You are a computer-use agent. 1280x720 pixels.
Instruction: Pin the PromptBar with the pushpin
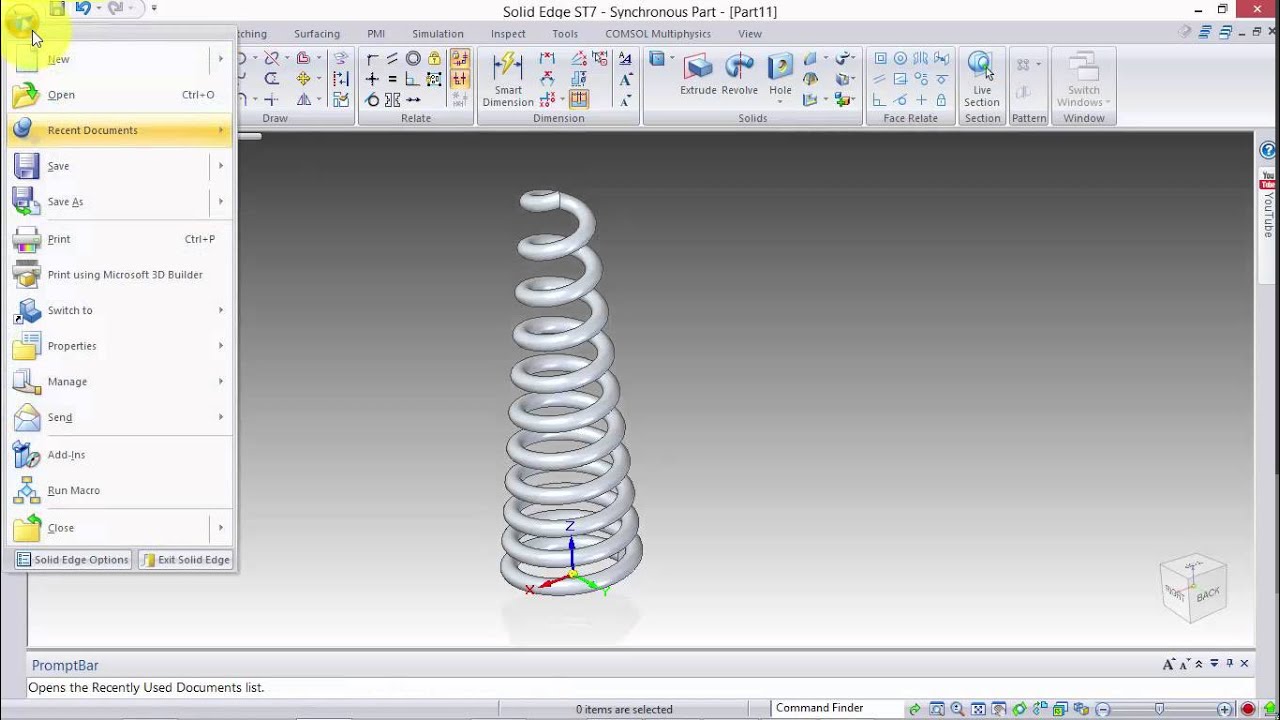pos(1229,663)
